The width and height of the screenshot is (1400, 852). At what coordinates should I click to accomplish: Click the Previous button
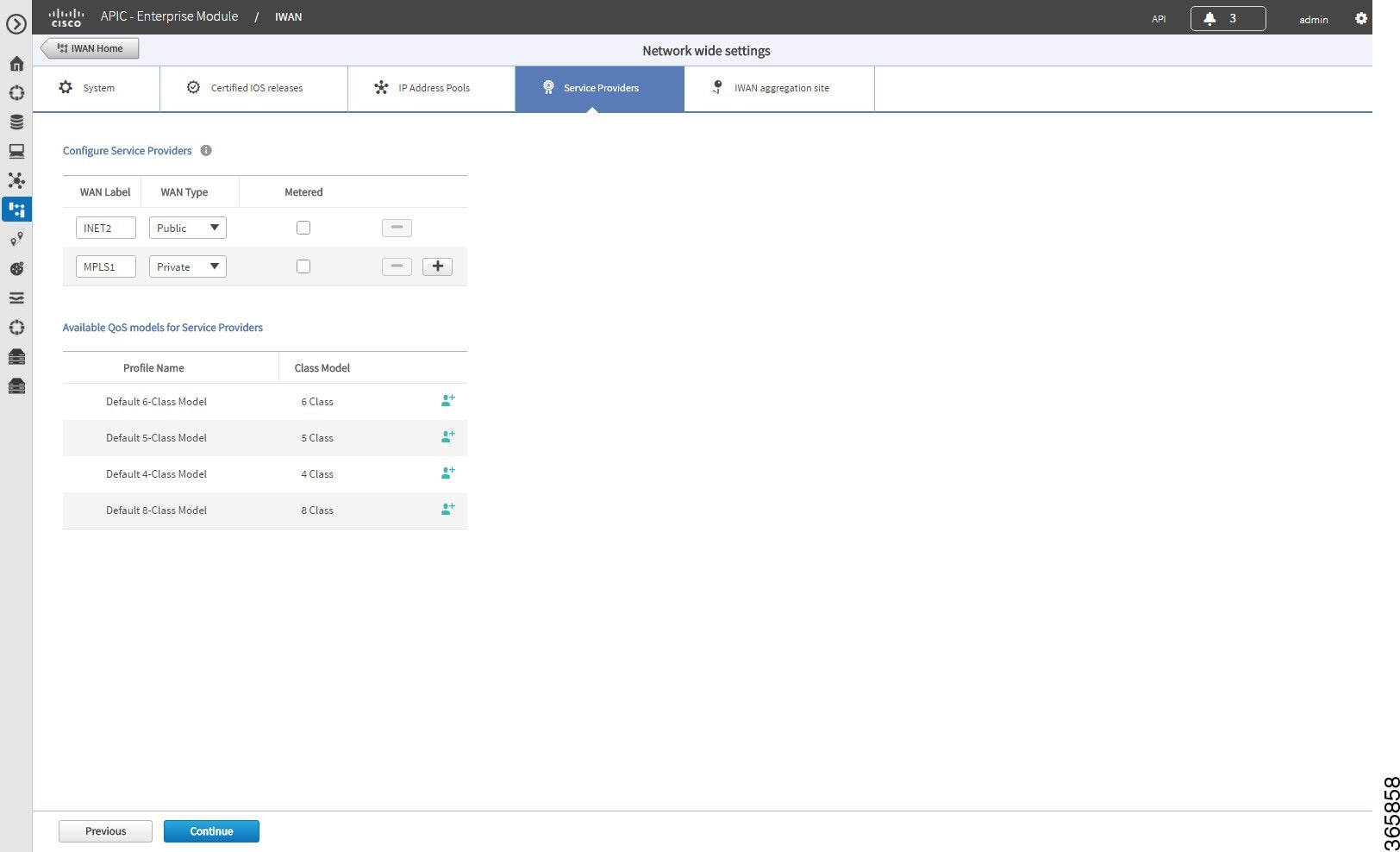(x=105, y=831)
